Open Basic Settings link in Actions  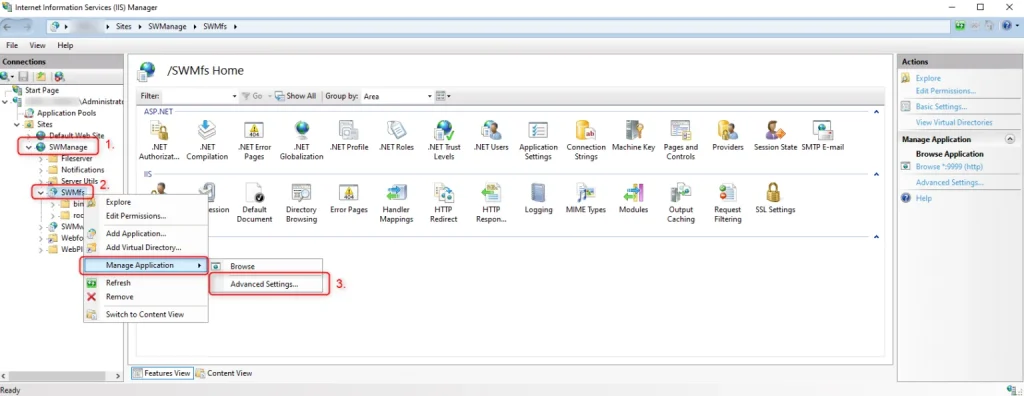[941, 107]
